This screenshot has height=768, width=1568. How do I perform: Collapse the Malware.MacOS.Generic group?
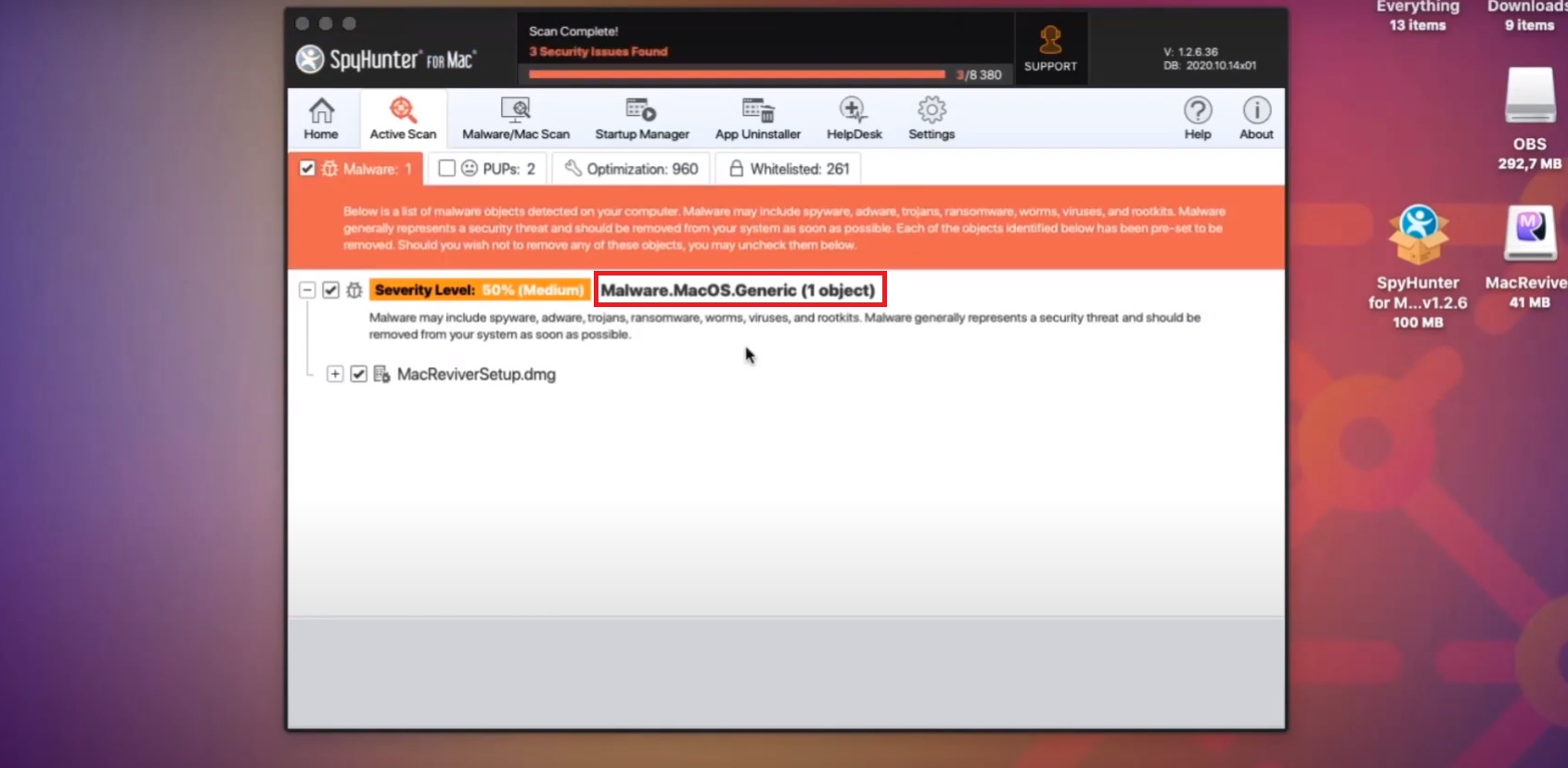click(x=307, y=290)
